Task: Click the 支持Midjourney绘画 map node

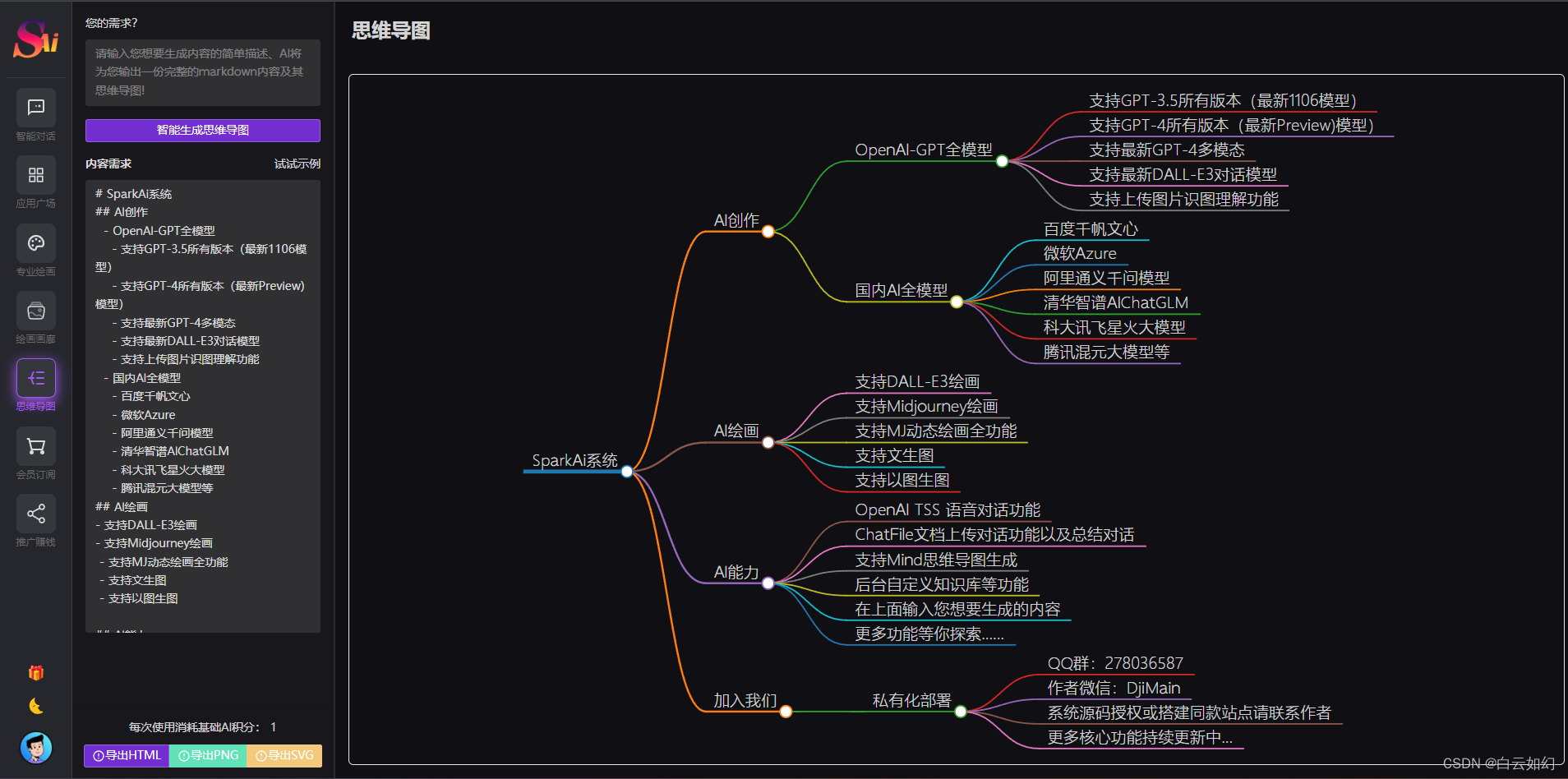Action: tap(927, 406)
